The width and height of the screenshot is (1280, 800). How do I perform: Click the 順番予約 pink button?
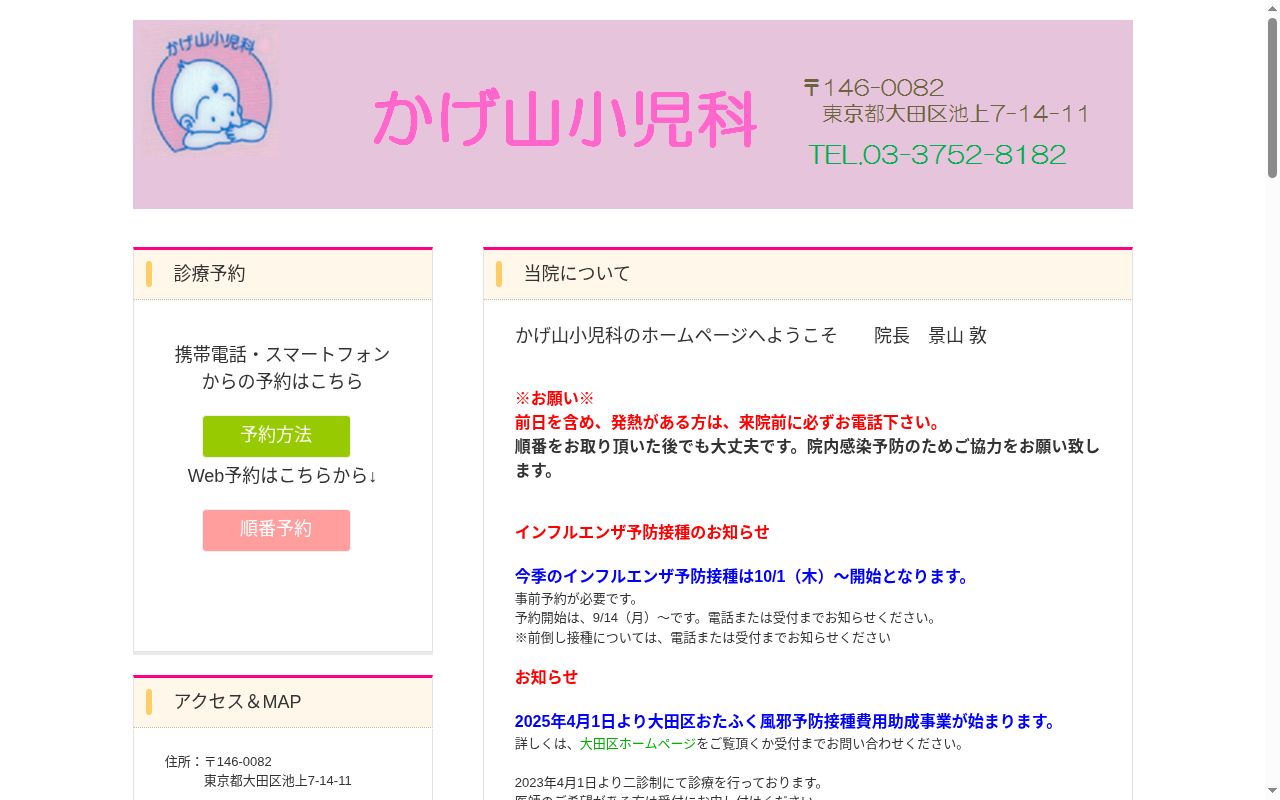point(276,530)
